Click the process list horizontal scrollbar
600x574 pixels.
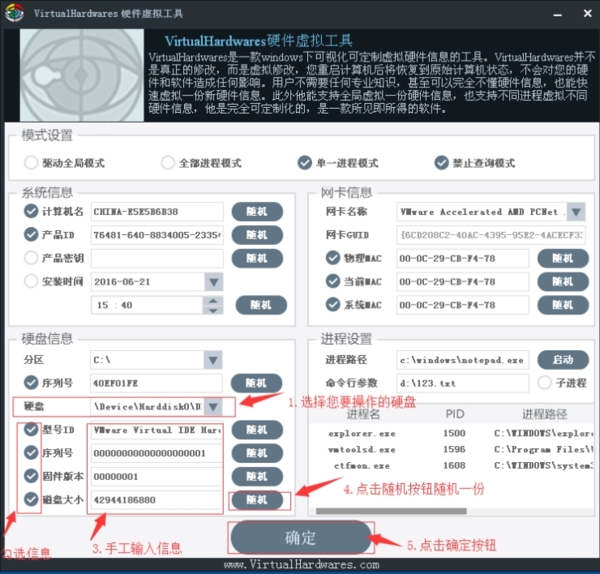(391, 511)
